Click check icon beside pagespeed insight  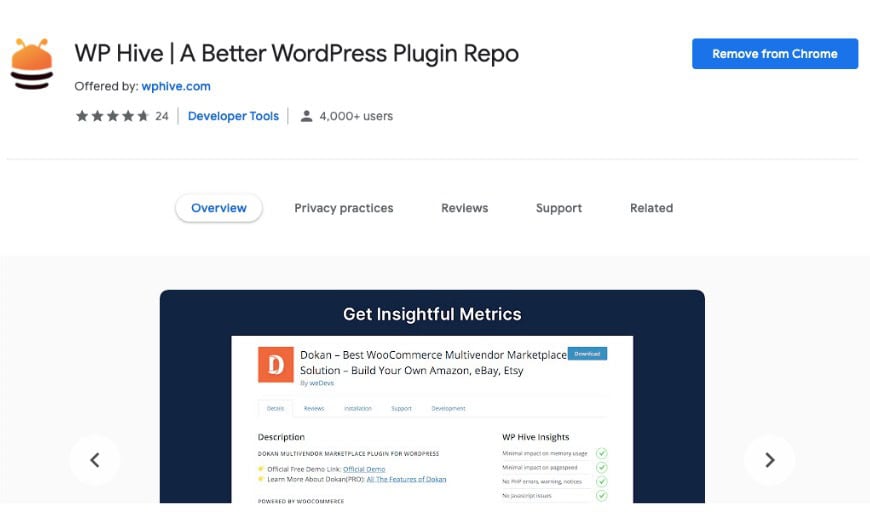601,467
